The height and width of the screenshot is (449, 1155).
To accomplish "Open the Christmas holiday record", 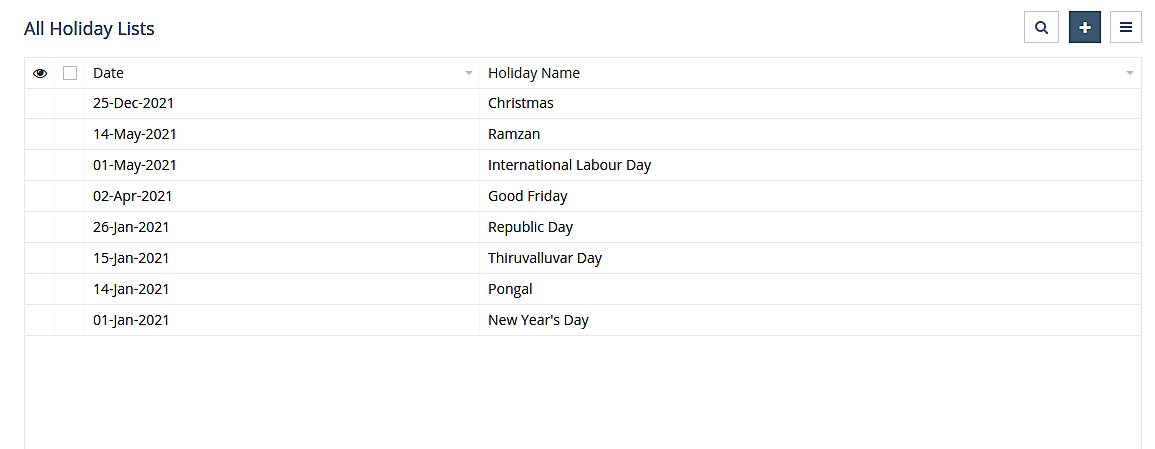I will 520,103.
